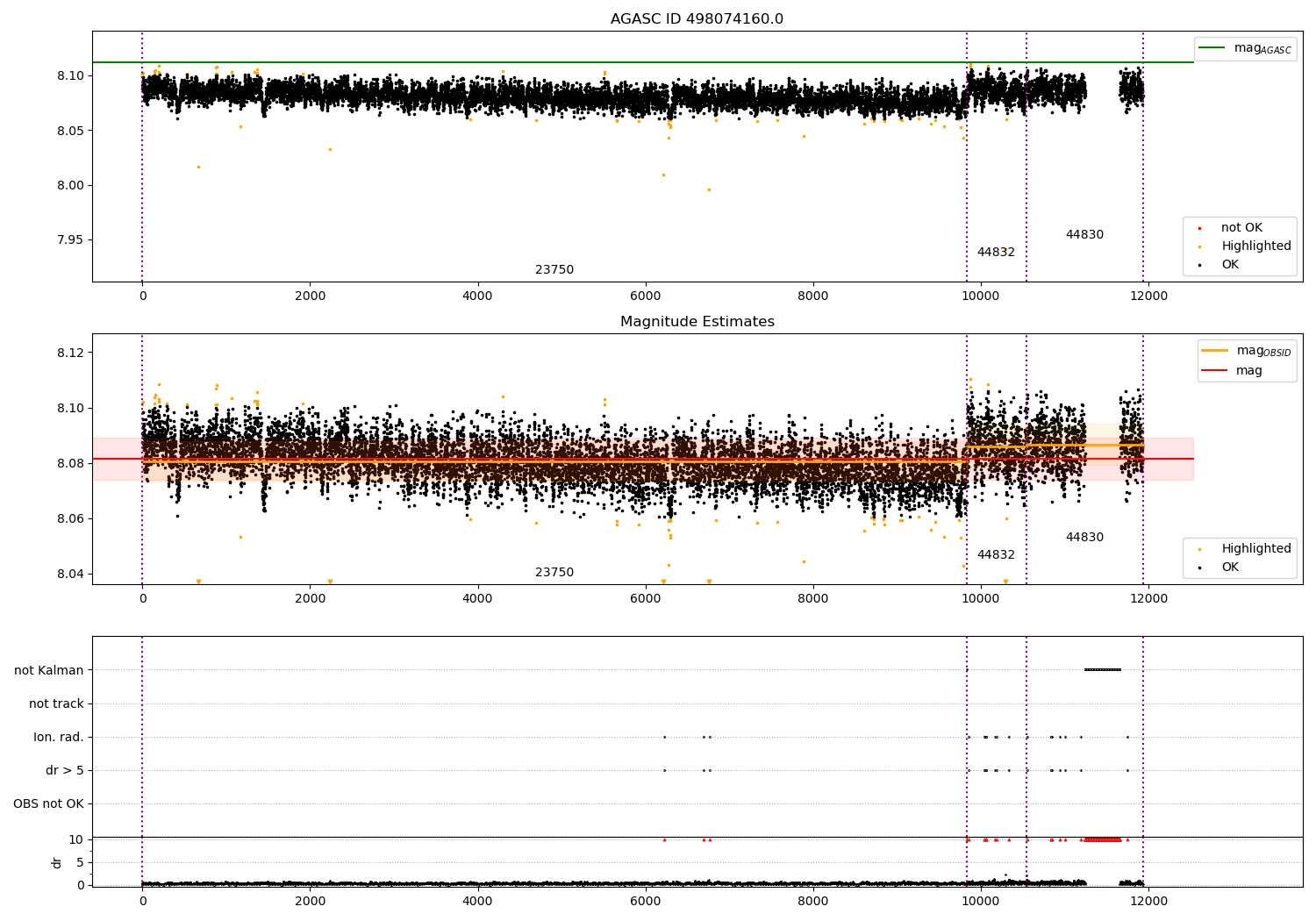Click the '23750' annotation in the middle plot
Screen dimensions: 1316x921
pos(554,573)
